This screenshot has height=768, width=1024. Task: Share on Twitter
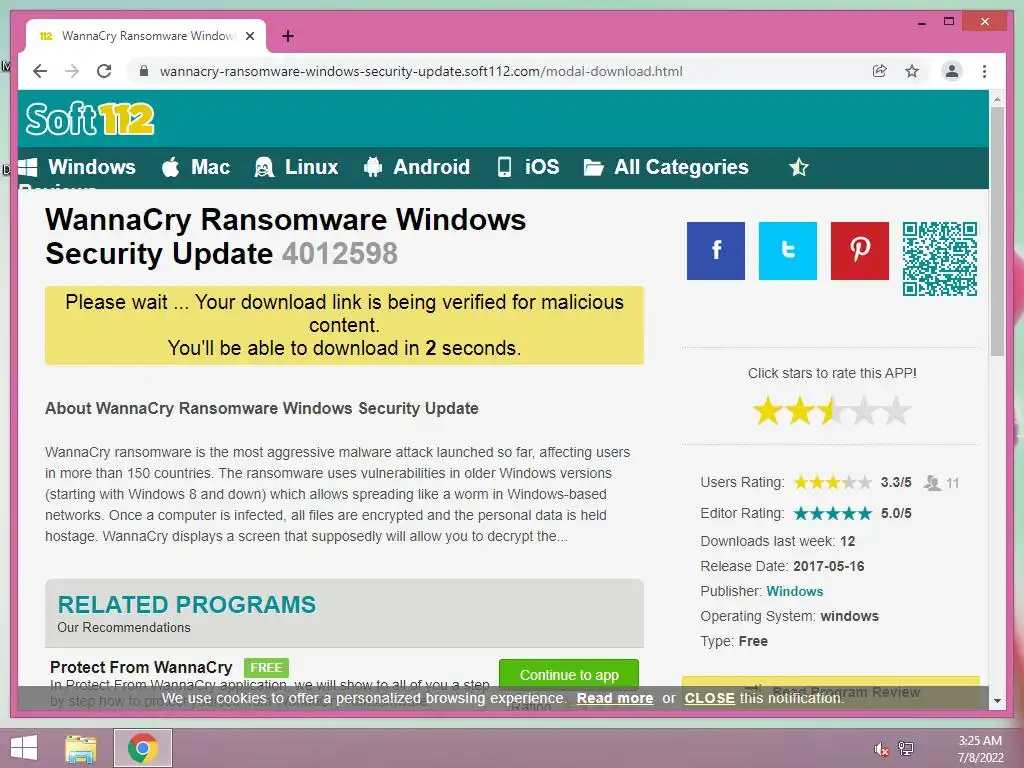788,251
